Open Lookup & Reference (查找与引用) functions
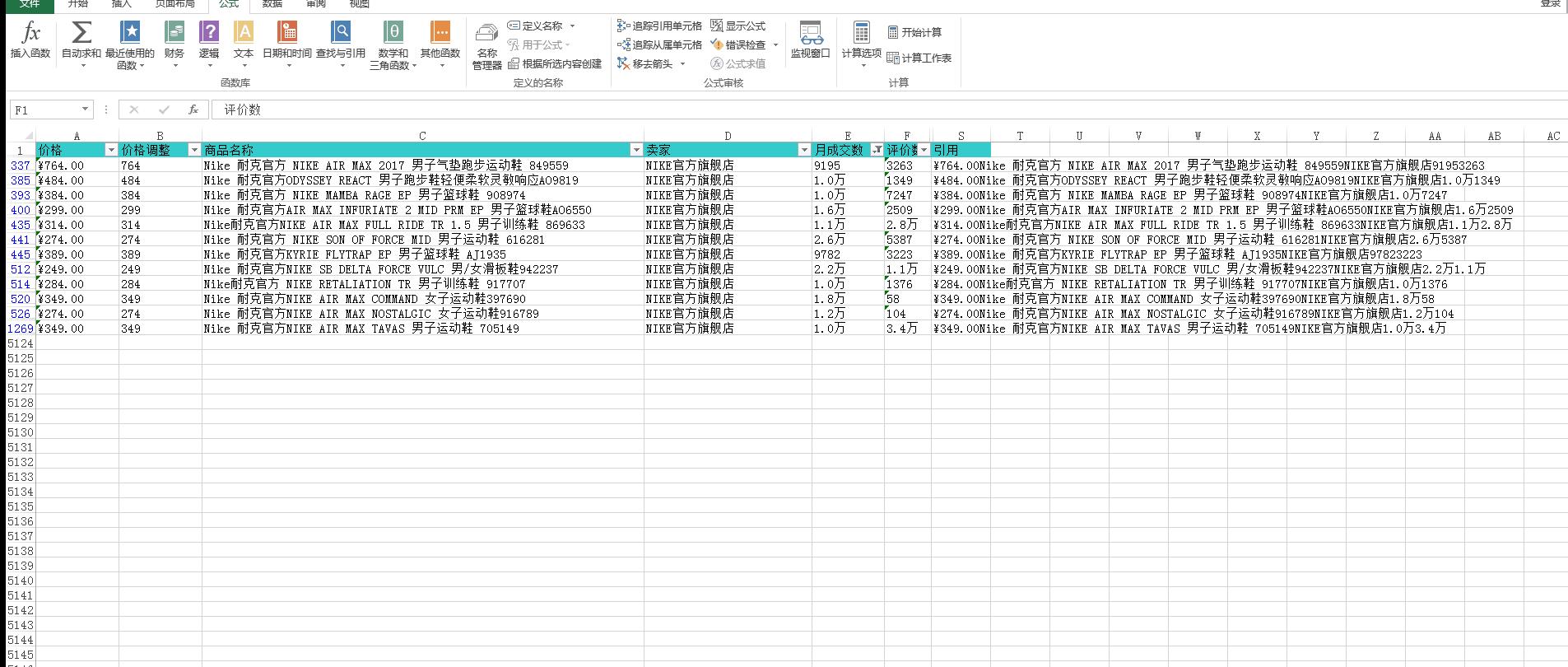 coord(341,43)
